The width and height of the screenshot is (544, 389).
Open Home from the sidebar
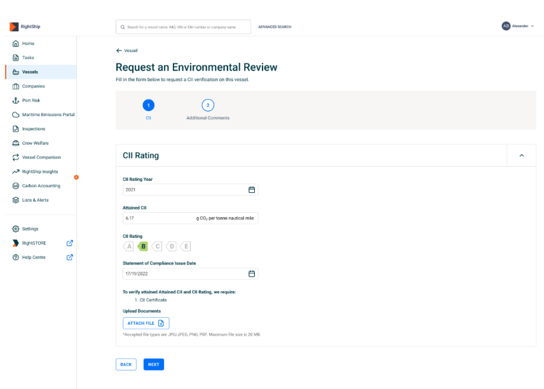(x=41, y=43)
